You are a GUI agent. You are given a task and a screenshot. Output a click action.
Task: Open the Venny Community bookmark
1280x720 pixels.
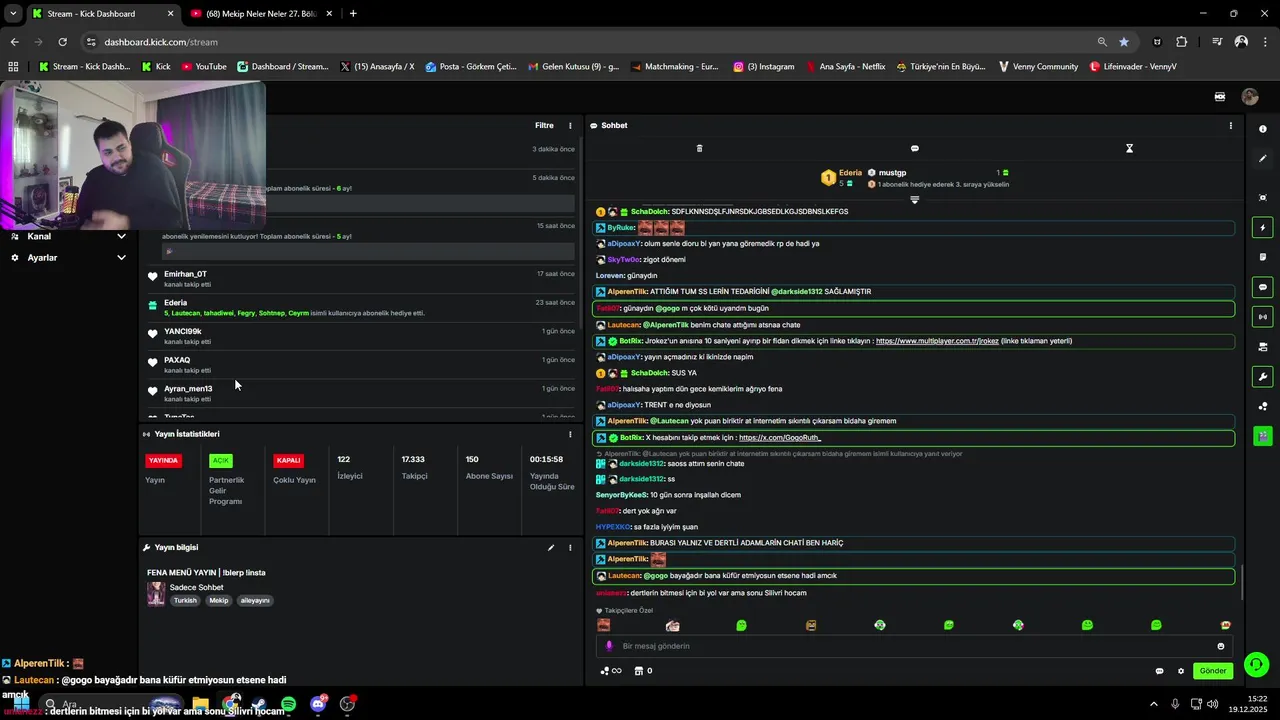coord(1038,67)
